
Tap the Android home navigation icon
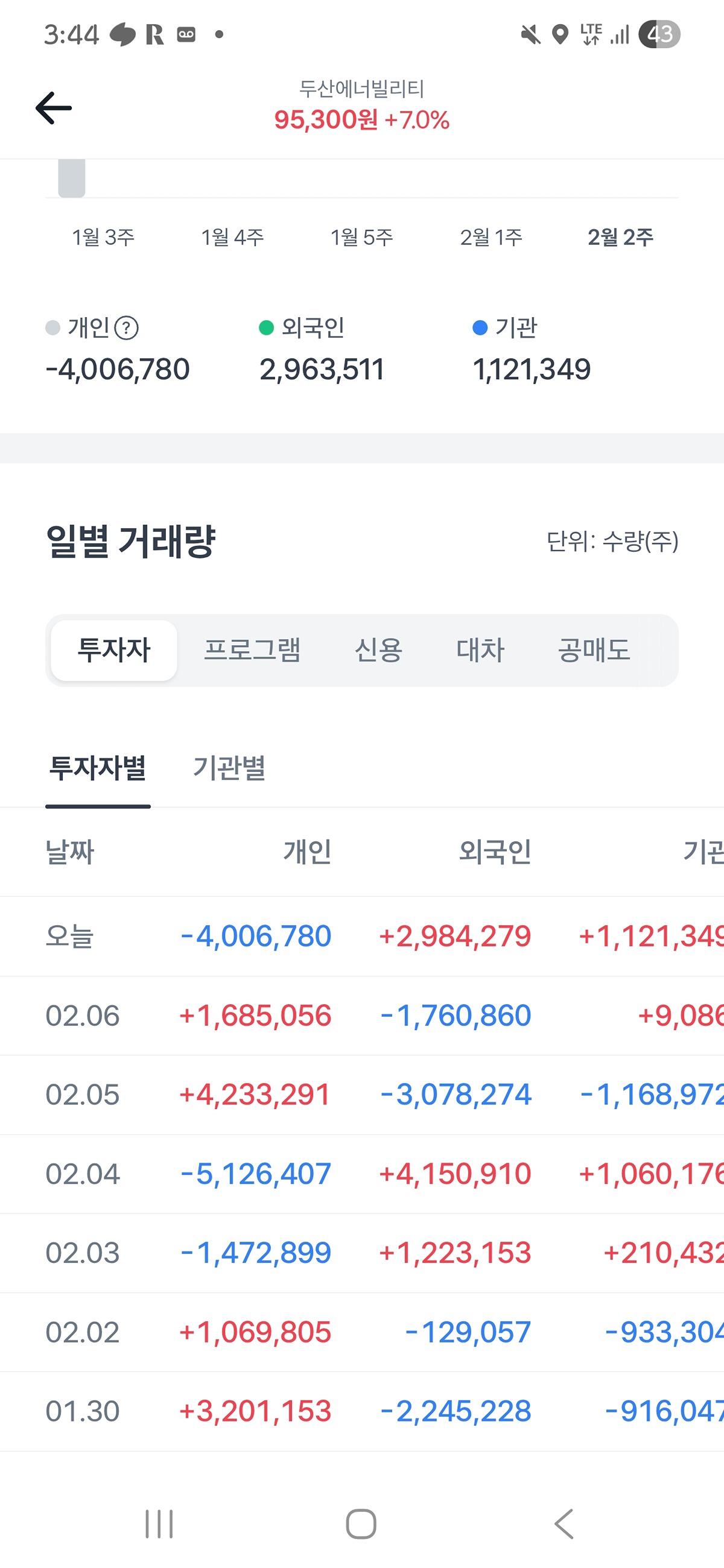pos(361,1524)
